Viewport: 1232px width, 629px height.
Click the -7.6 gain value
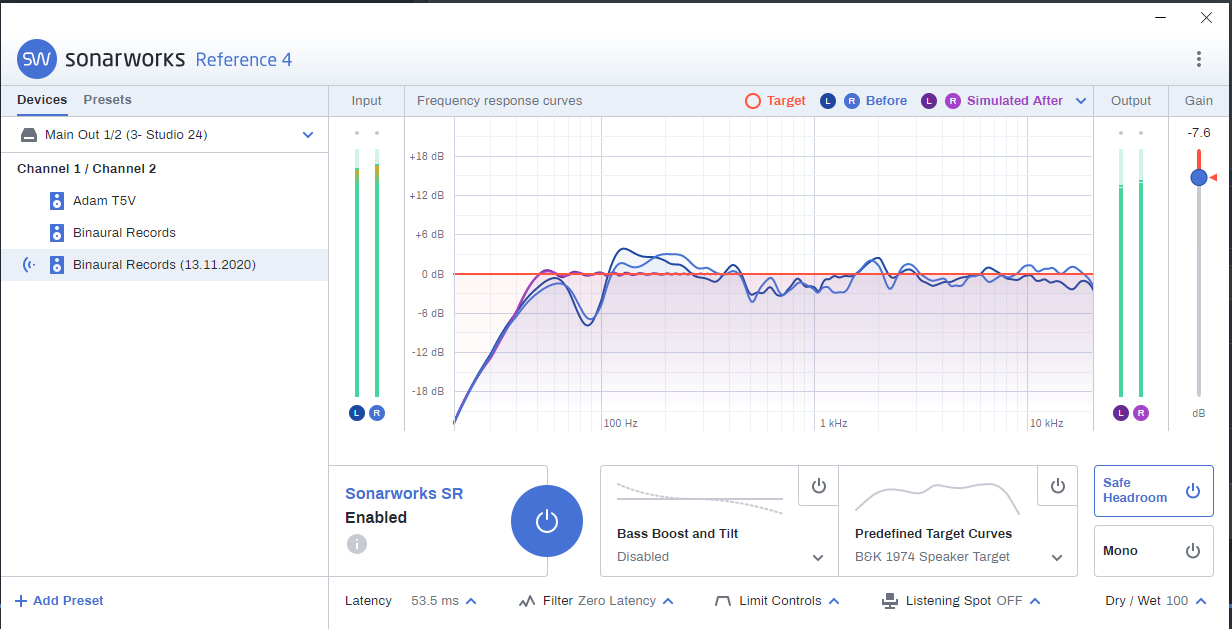[x=1199, y=132]
